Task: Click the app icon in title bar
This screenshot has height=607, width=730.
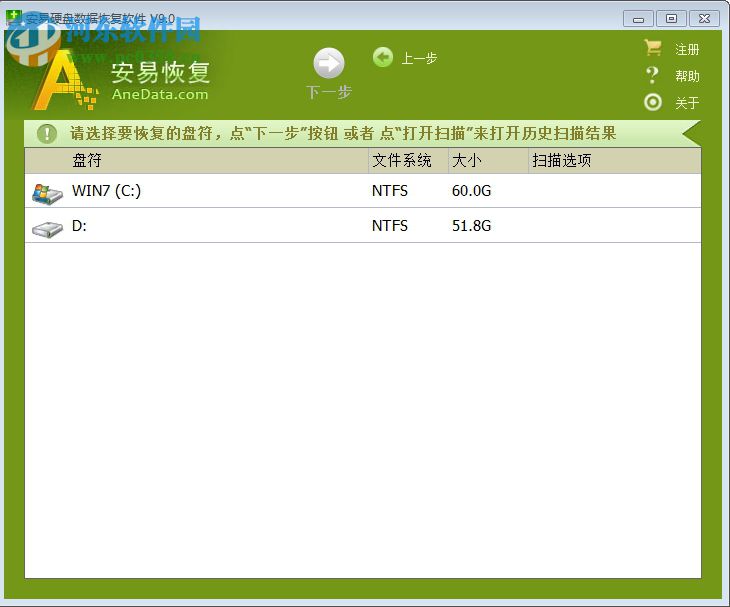Action: click(x=14, y=18)
